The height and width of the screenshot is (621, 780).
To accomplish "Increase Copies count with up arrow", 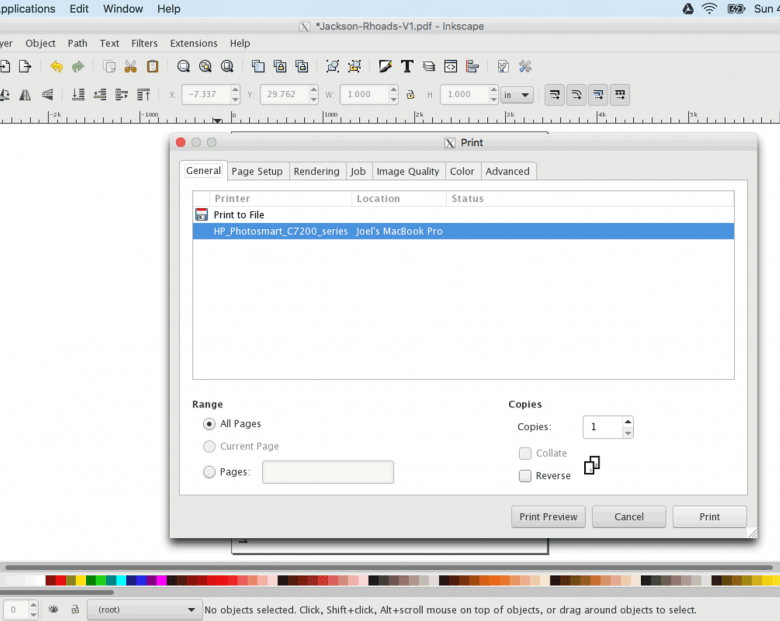I will click(x=627, y=422).
